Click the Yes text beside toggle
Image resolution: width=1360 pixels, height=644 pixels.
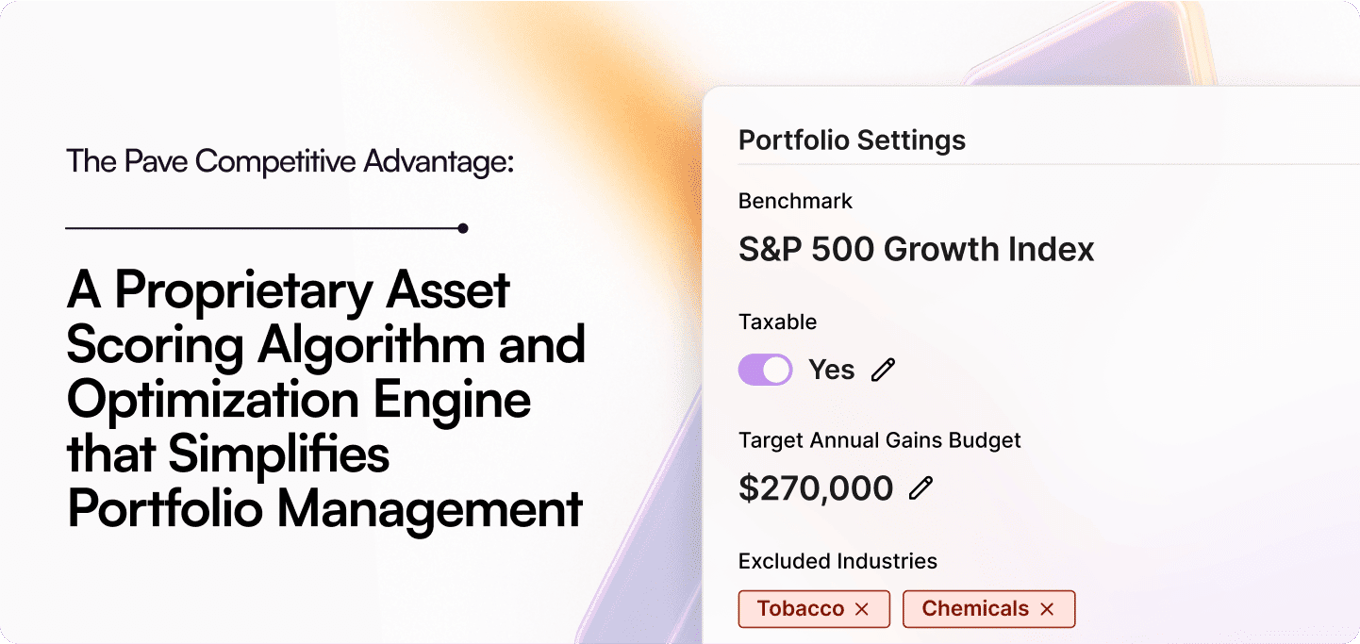click(832, 370)
